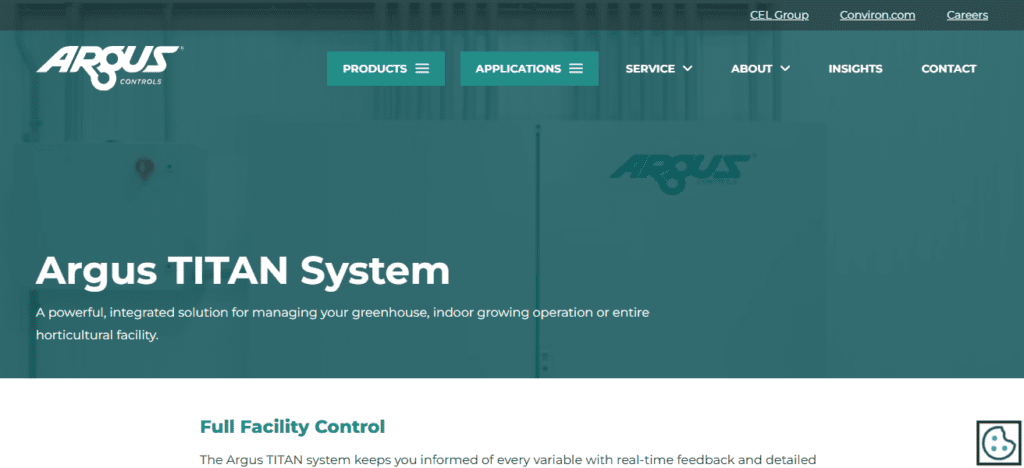This screenshot has width=1024, height=468.
Task: Click the 'keeps you informed' paragraph text
Action: pos(508,460)
